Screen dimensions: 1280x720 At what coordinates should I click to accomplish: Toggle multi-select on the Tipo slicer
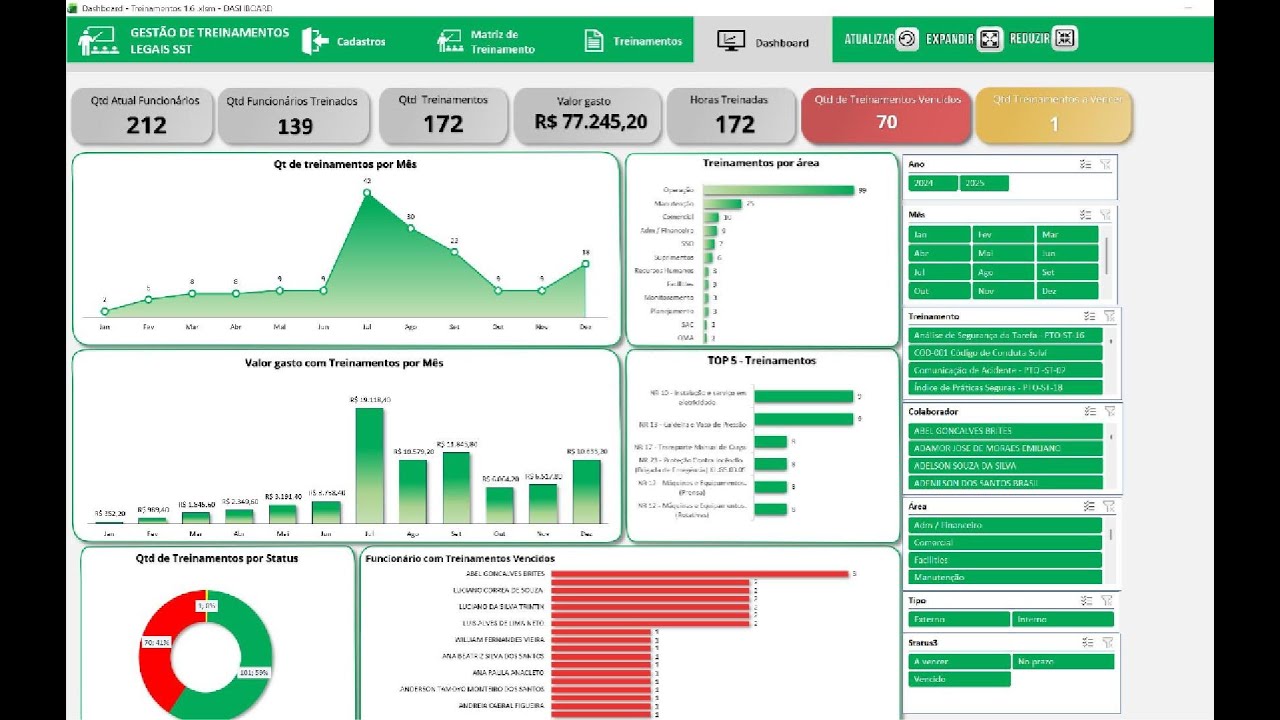tap(1087, 601)
